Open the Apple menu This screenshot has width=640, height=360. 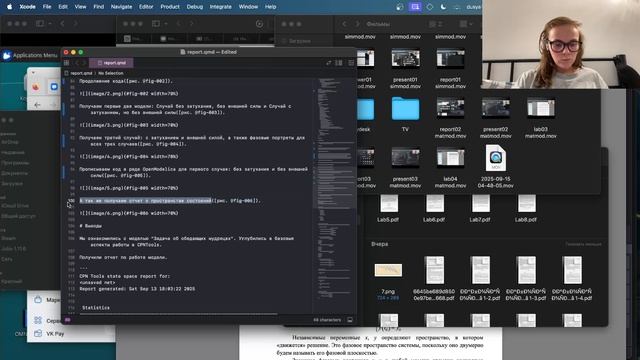tap(10, 7)
